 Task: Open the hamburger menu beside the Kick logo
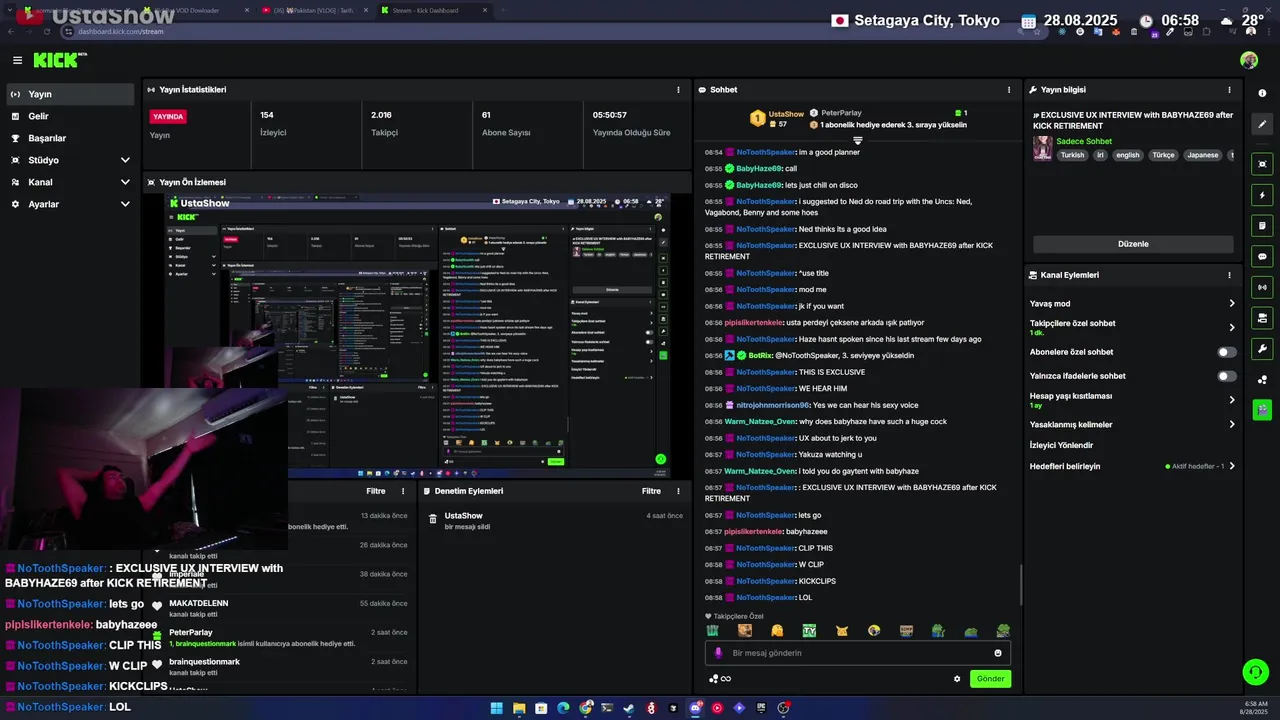point(17,60)
